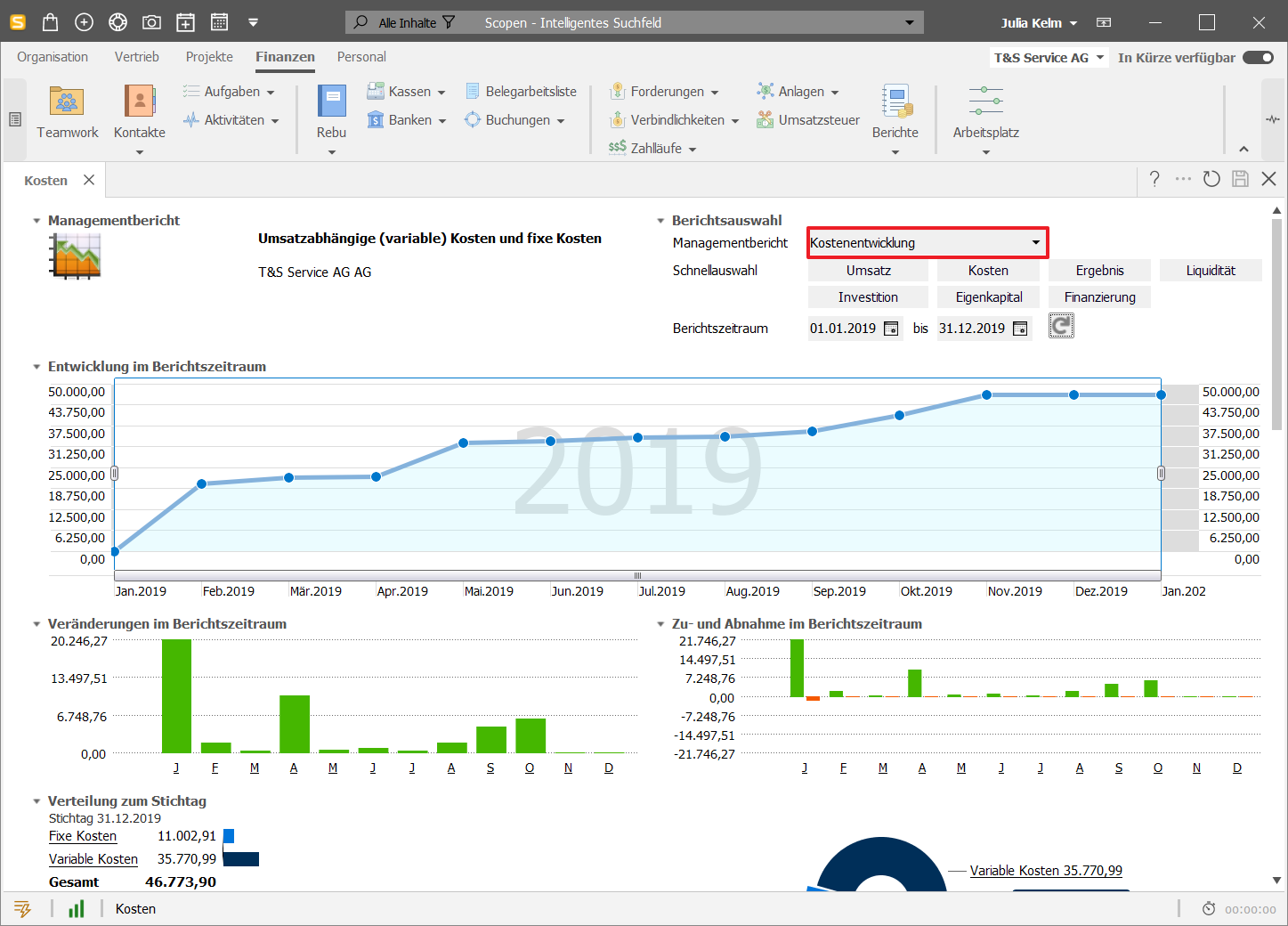This screenshot has height=926, width=1288.
Task: Switch to the Vertrieb tab
Action: pyautogui.click(x=137, y=56)
